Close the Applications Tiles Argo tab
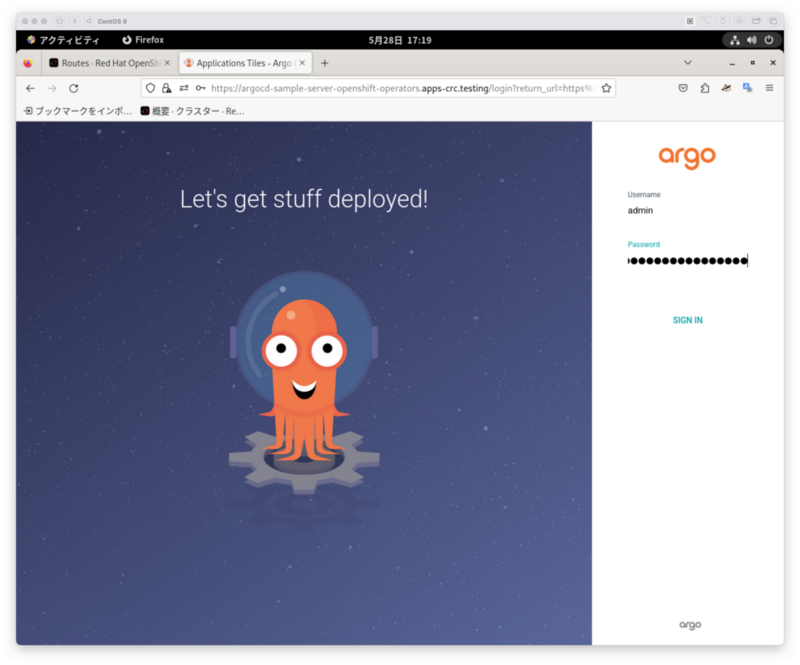The width and height of the screenshot is (800, 665). (x=302, y=63)
